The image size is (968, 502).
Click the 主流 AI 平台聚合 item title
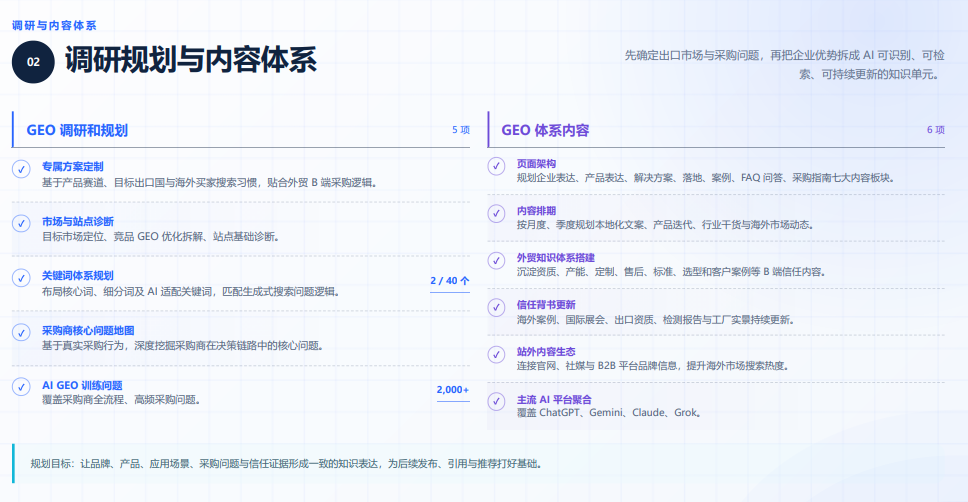pos(554,400)
